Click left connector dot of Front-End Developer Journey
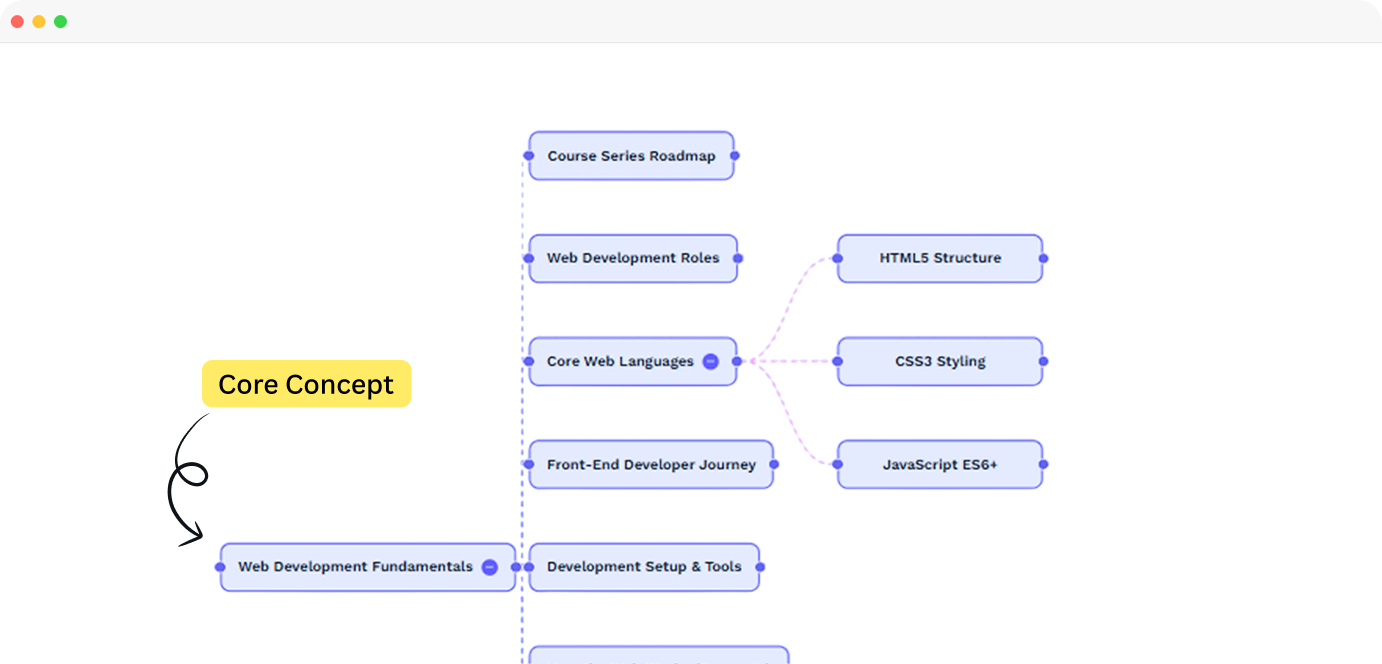1382x664 pixels. tap(529, 464)
